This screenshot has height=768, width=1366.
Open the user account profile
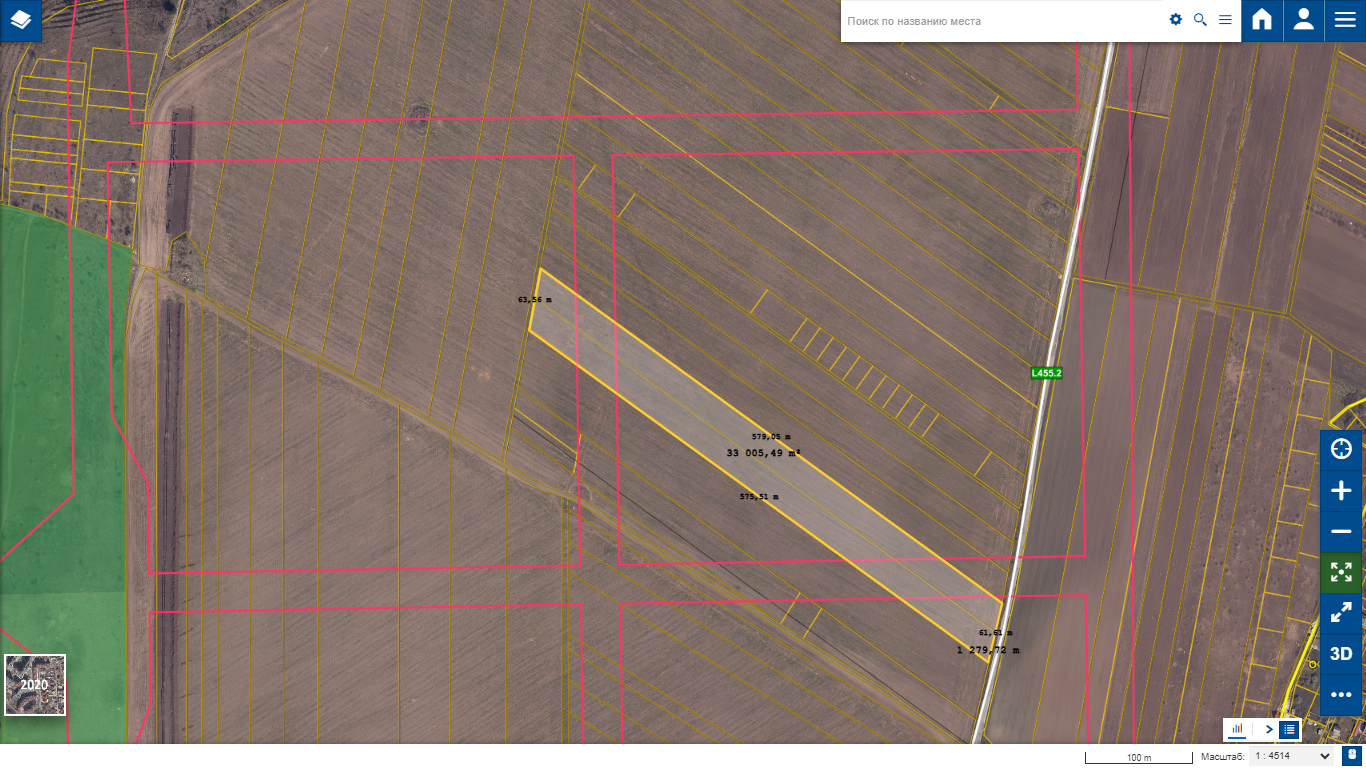1303,20
